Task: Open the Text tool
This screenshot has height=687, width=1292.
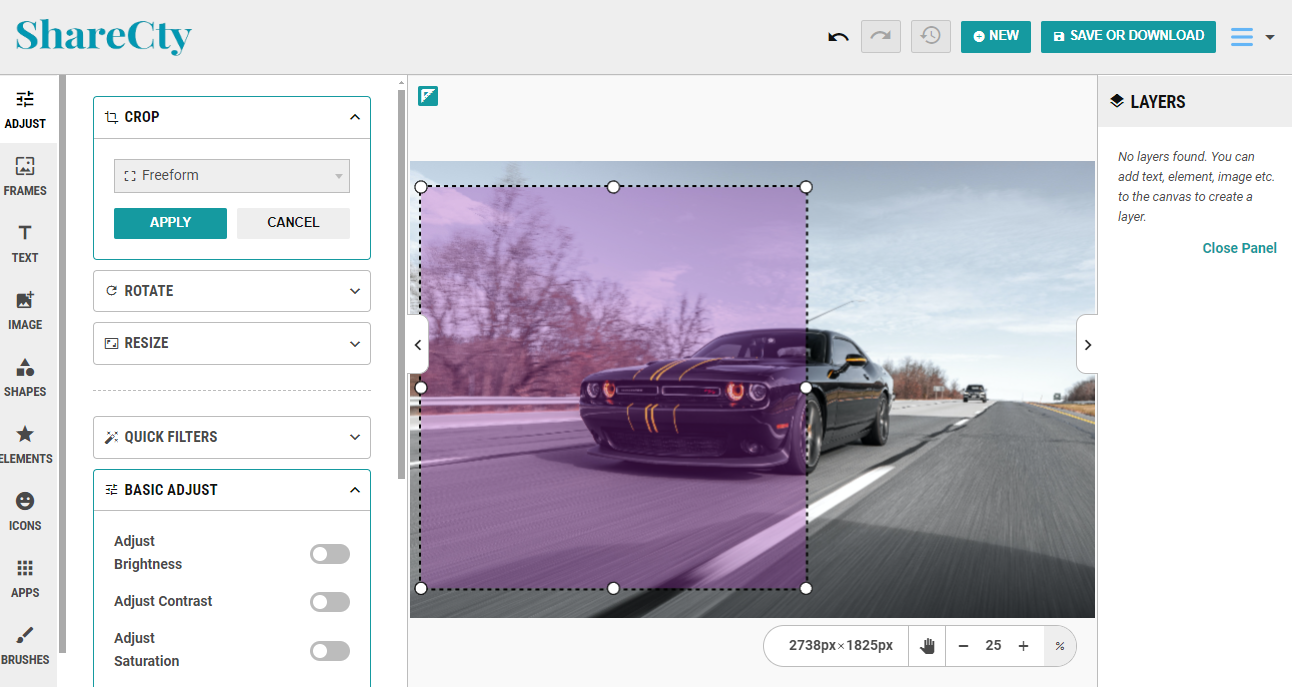Action: 25,242
